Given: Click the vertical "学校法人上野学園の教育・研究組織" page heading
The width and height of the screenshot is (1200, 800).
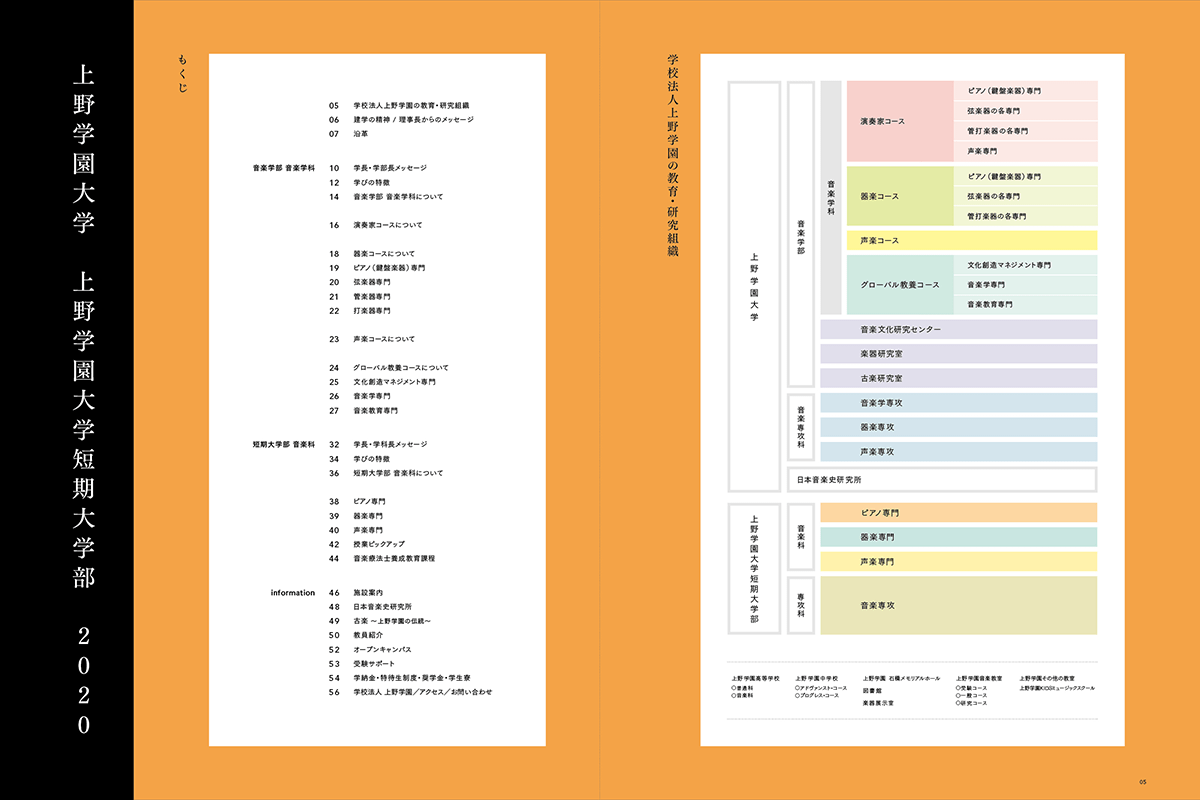Looking at the screenshot, I should [672, 158].
